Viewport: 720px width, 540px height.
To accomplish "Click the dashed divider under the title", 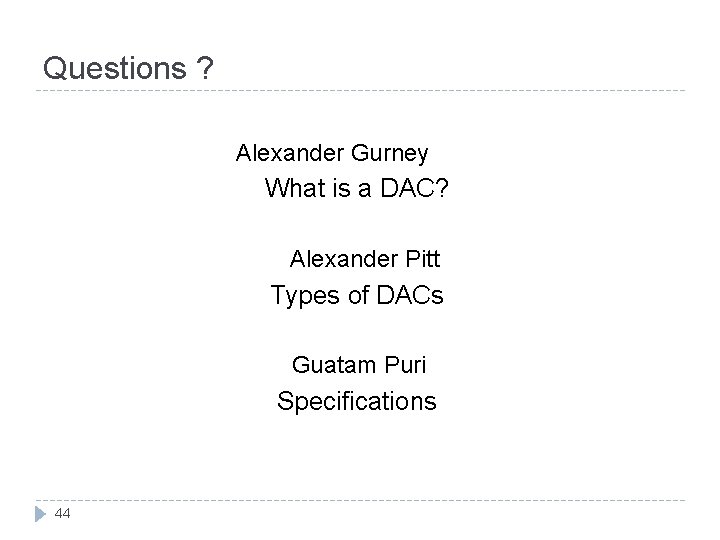I will 360,92.
